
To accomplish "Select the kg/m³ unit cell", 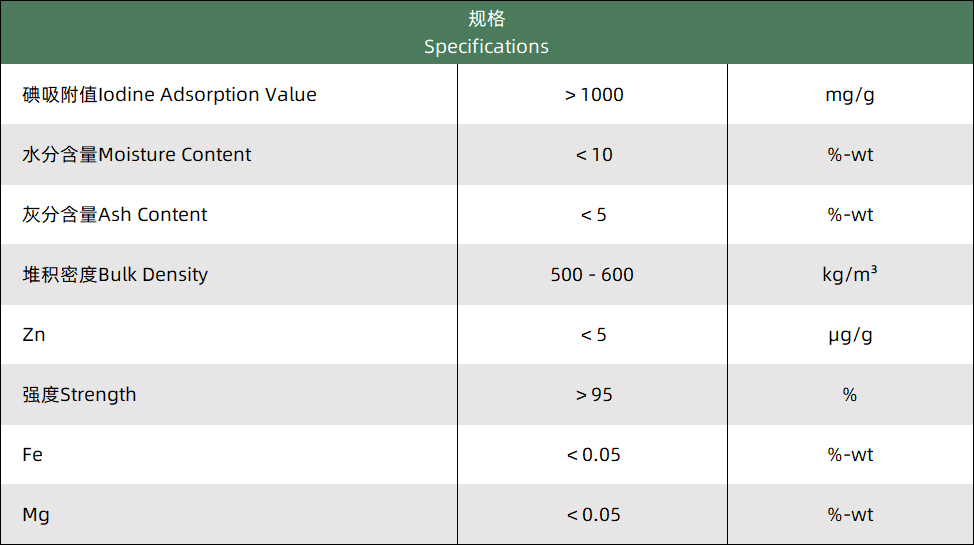I will click(x=850, y=275).
